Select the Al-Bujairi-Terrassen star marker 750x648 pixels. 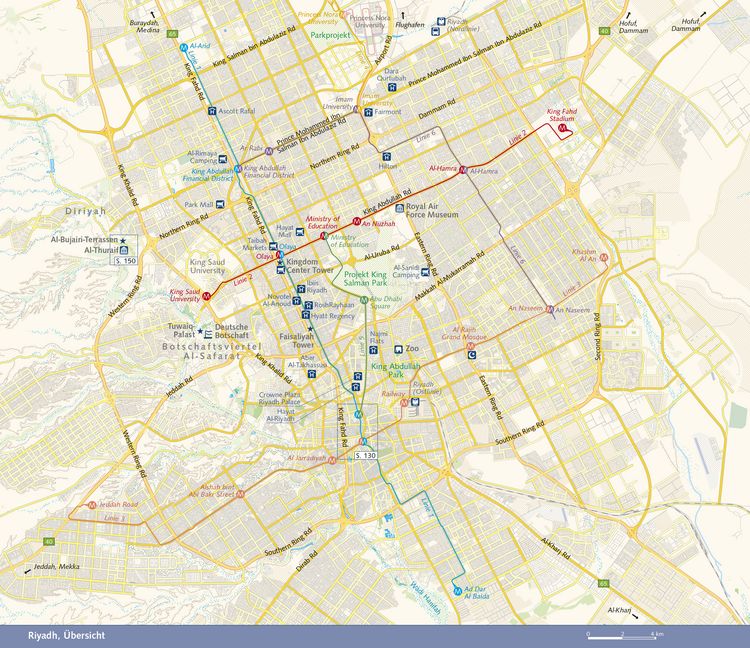pos(123,240)
